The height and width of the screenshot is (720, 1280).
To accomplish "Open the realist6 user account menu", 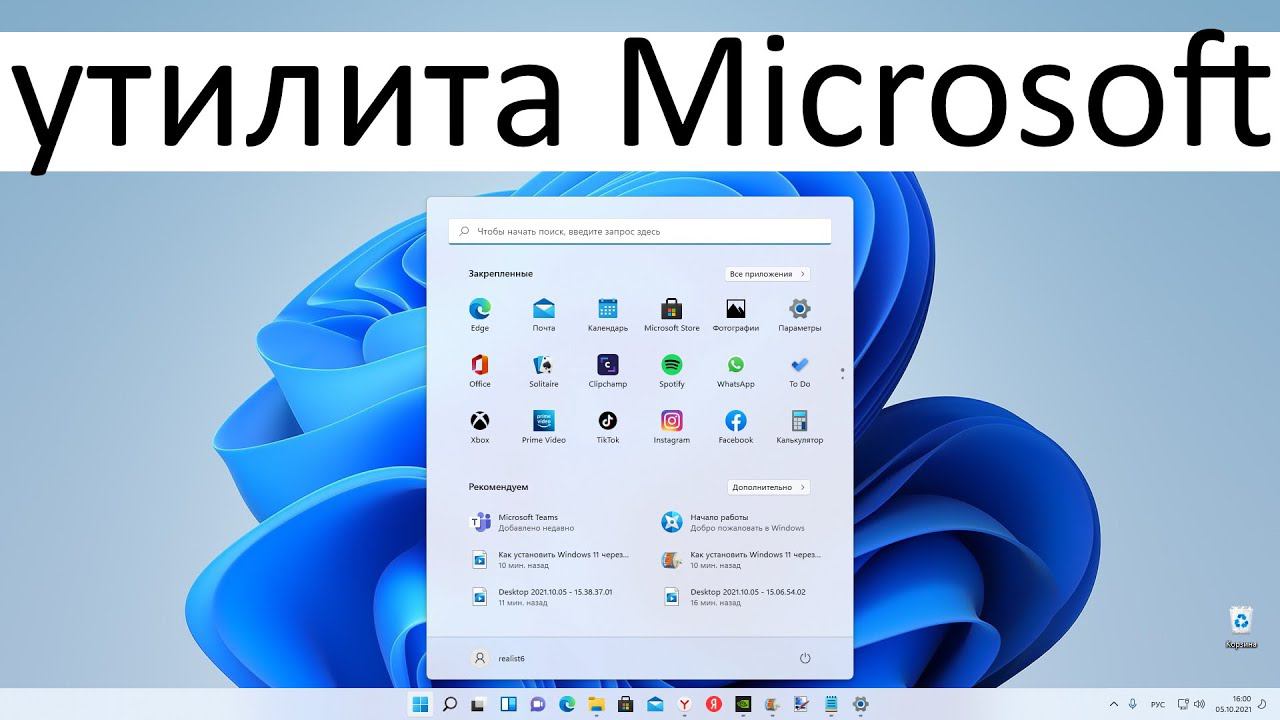I will tap(498, 658).
